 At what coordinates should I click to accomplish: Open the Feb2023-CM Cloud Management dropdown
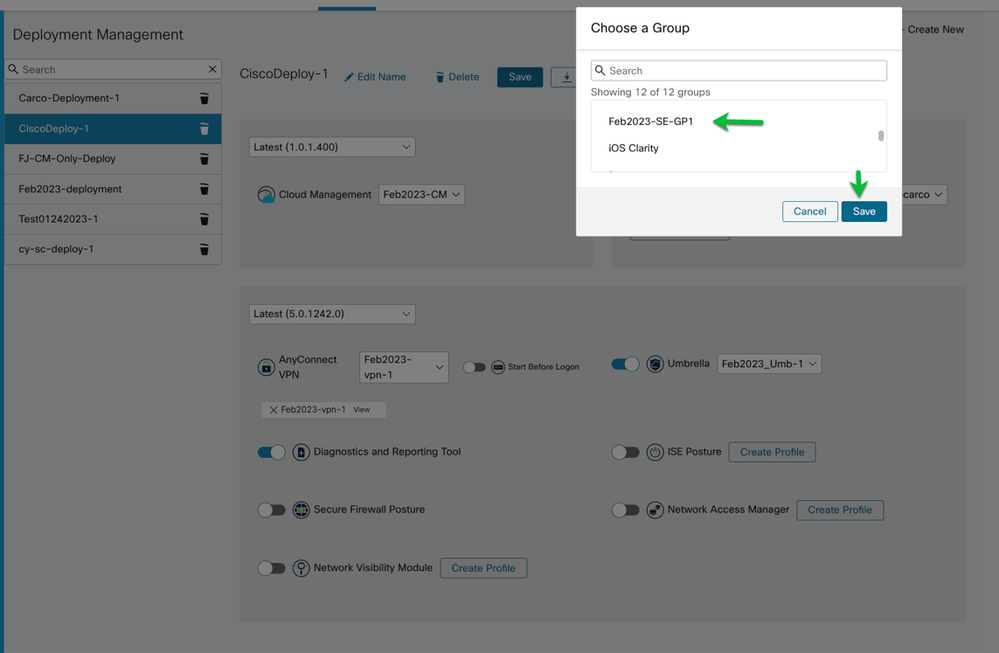click(x=422, y=194)
